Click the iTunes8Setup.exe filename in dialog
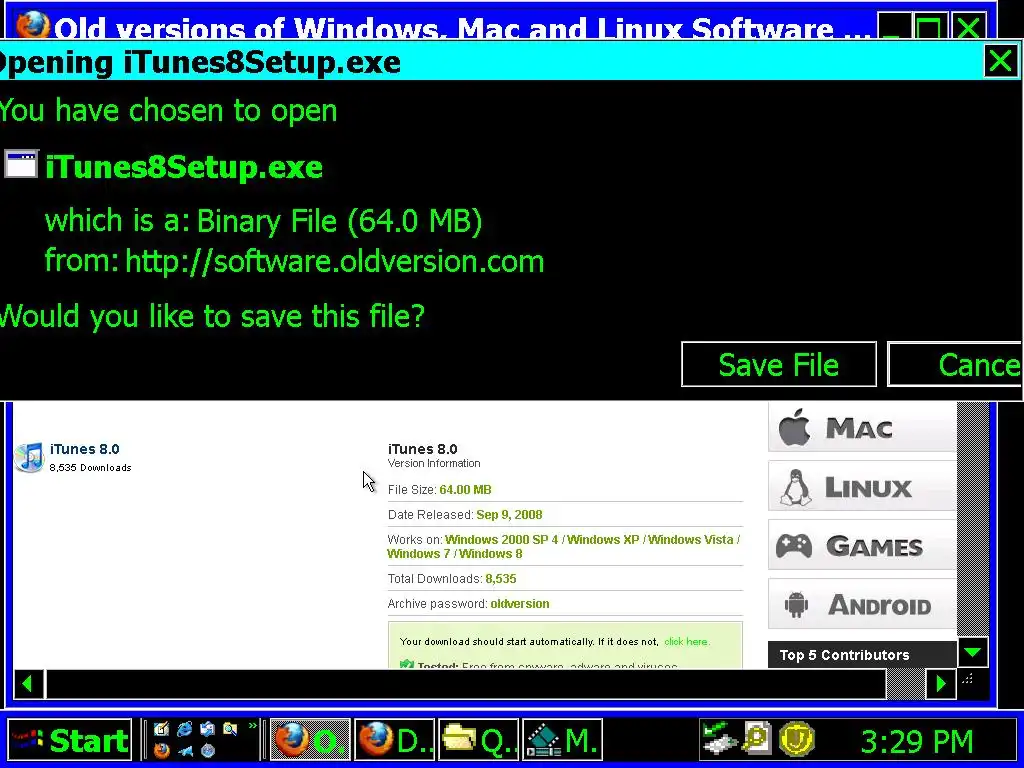This screenshot has width=1024, height=768. (x=184, y=167)
